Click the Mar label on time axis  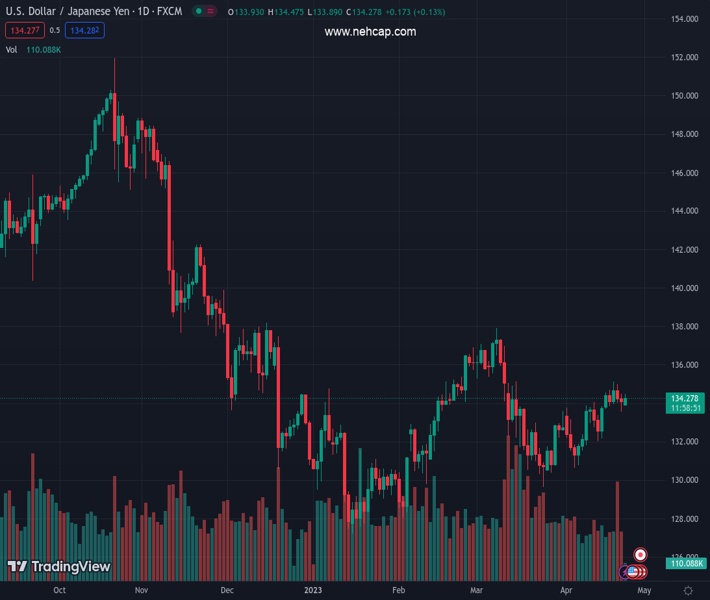point(476,590)
